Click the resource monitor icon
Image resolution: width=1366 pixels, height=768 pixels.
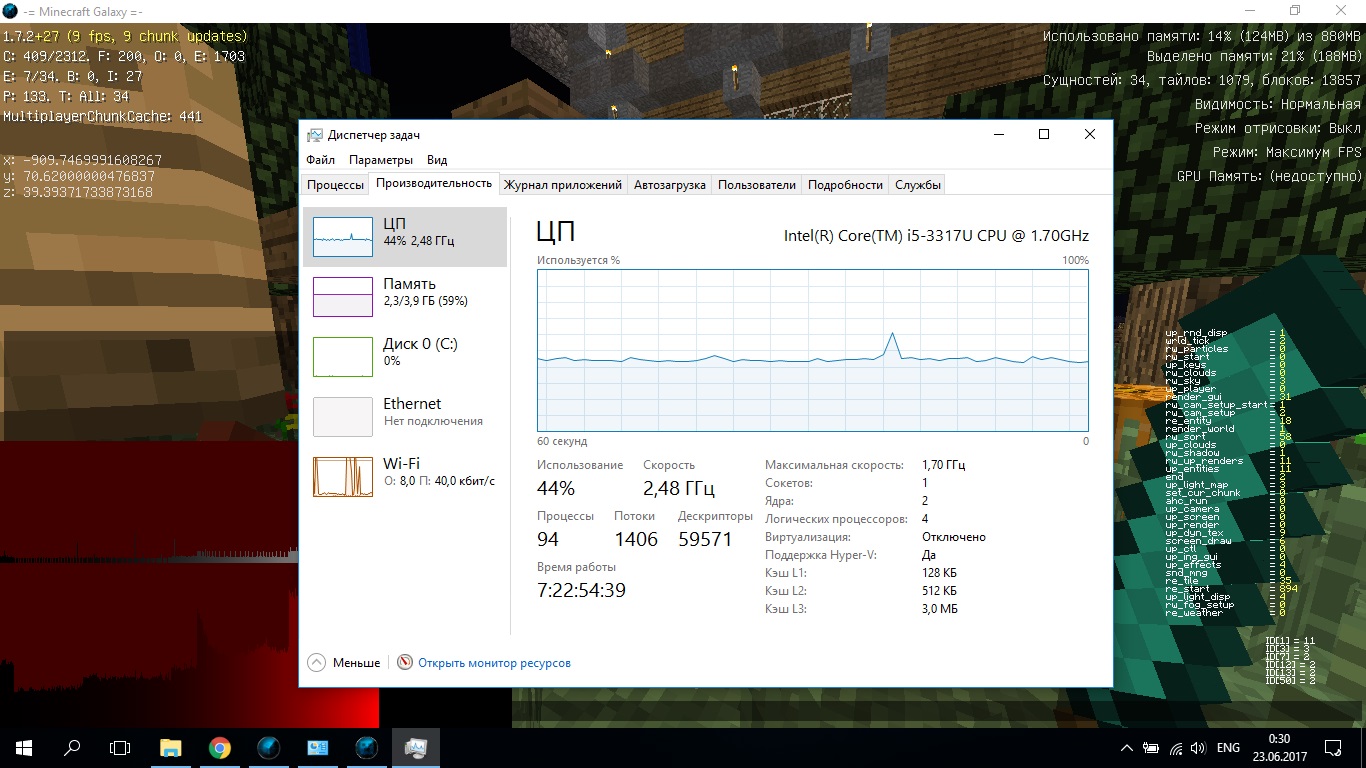[x=405, y=662]
